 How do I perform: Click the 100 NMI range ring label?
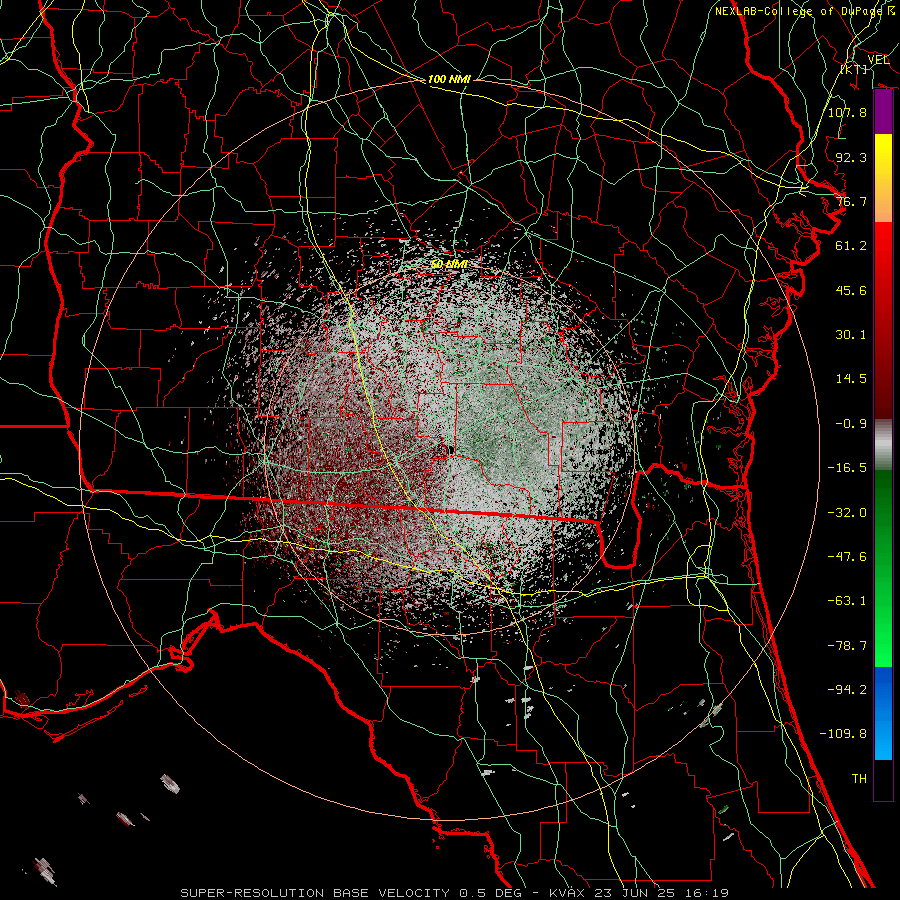pyautogui.click(x=449, y=79)
